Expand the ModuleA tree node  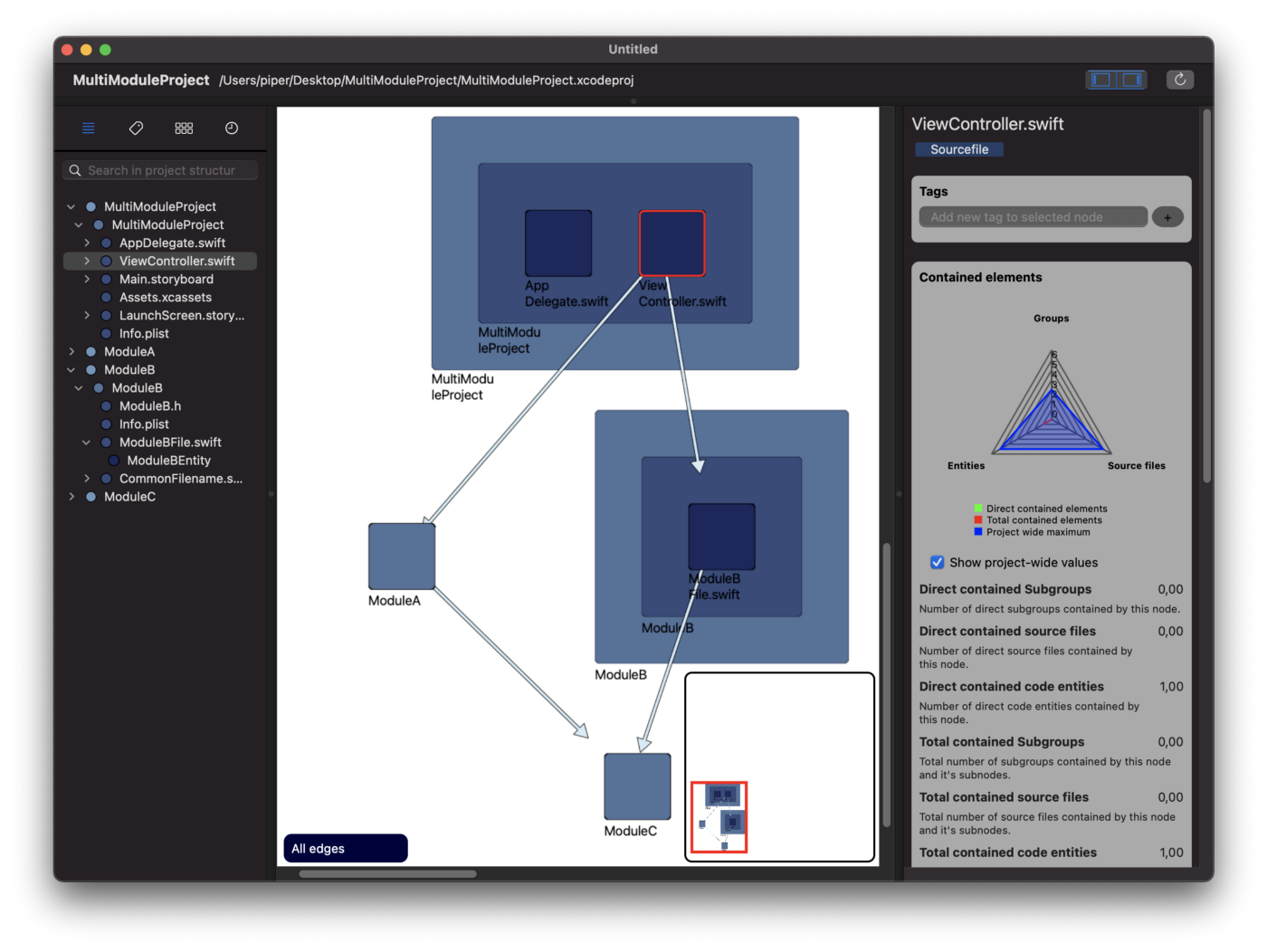(x=71, y=351)
